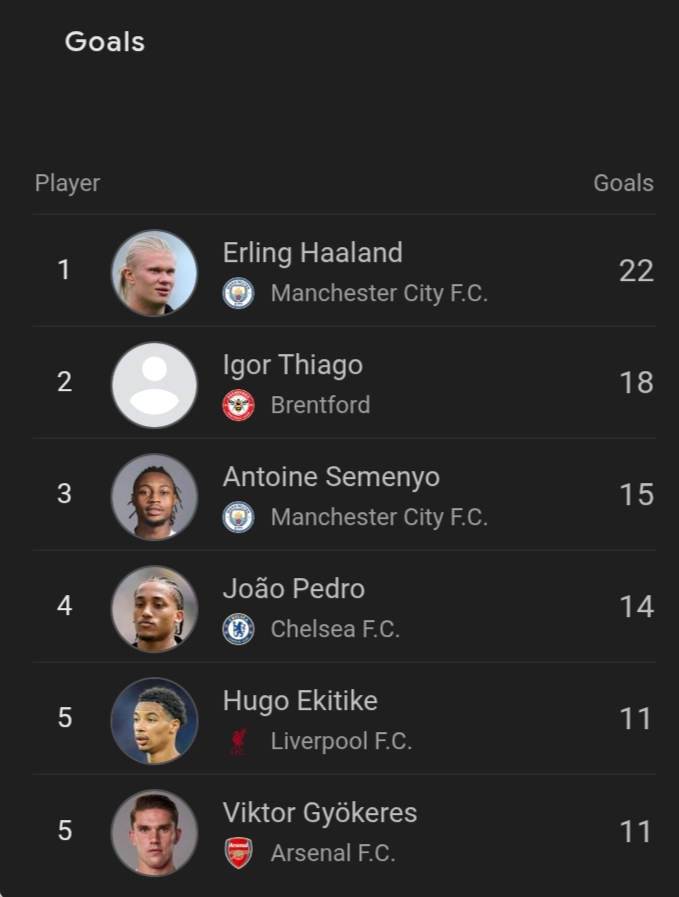Click Haaland's 22 goals value

click(635, 271)
